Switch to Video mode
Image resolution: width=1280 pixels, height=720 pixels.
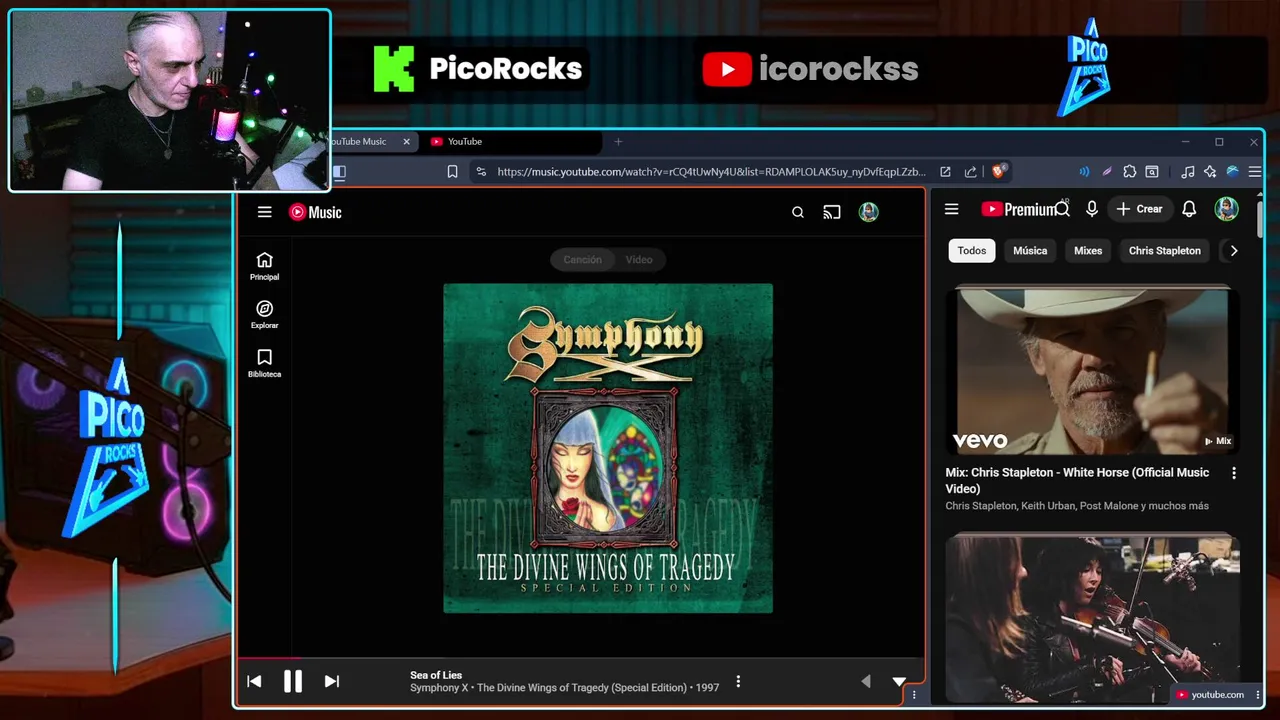tap(639, 260)
